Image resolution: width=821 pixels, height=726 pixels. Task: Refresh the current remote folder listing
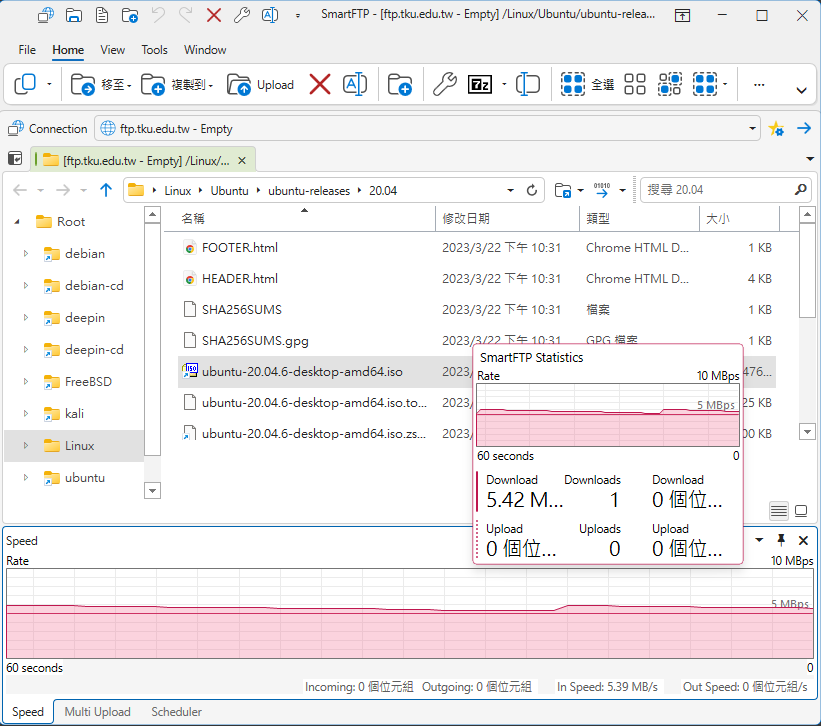point(532,190)
